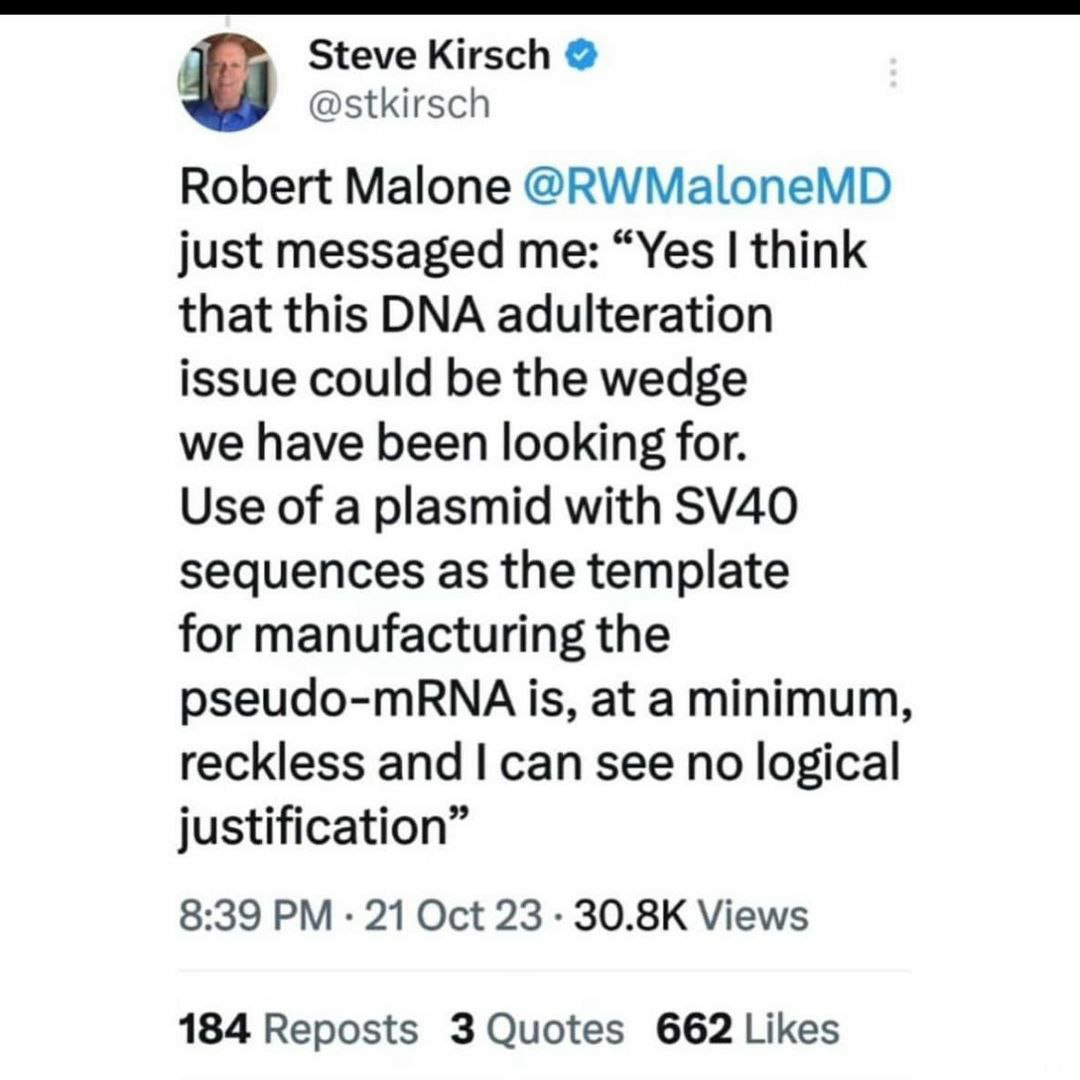Screen dimensions: 1080x1080
Task: Click the phrase DNA adulteration
Action: [575, 314]
